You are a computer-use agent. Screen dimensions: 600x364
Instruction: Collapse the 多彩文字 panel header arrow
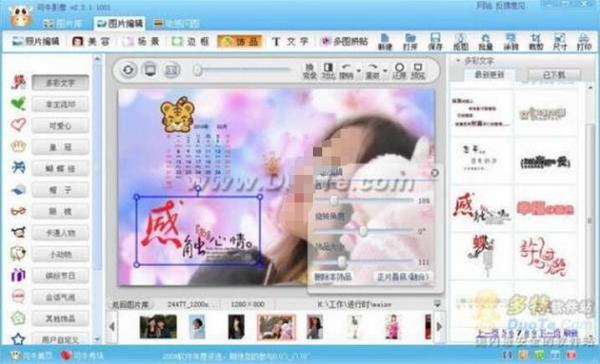458,60
